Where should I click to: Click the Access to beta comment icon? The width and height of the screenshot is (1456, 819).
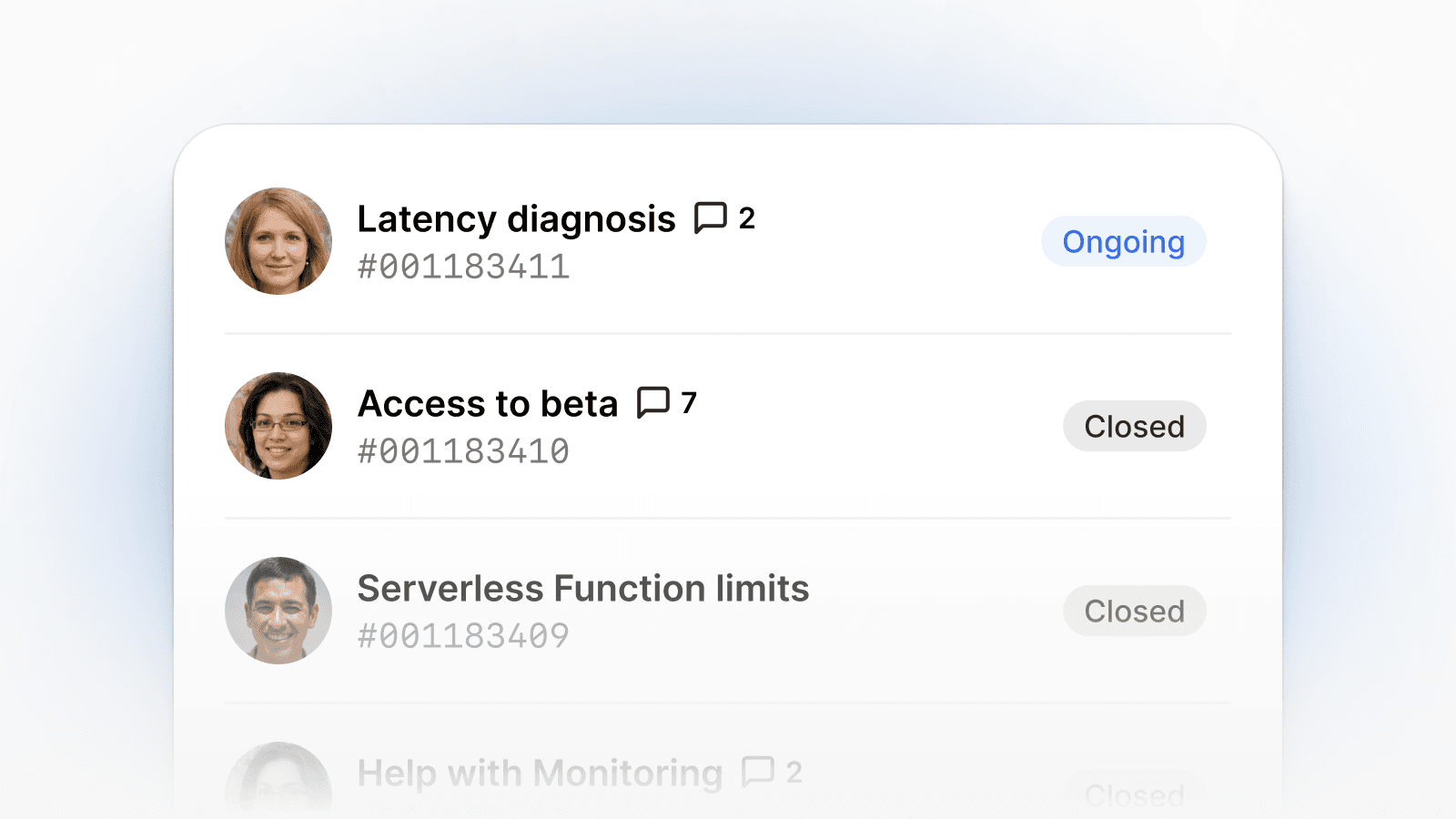[652, 402]
